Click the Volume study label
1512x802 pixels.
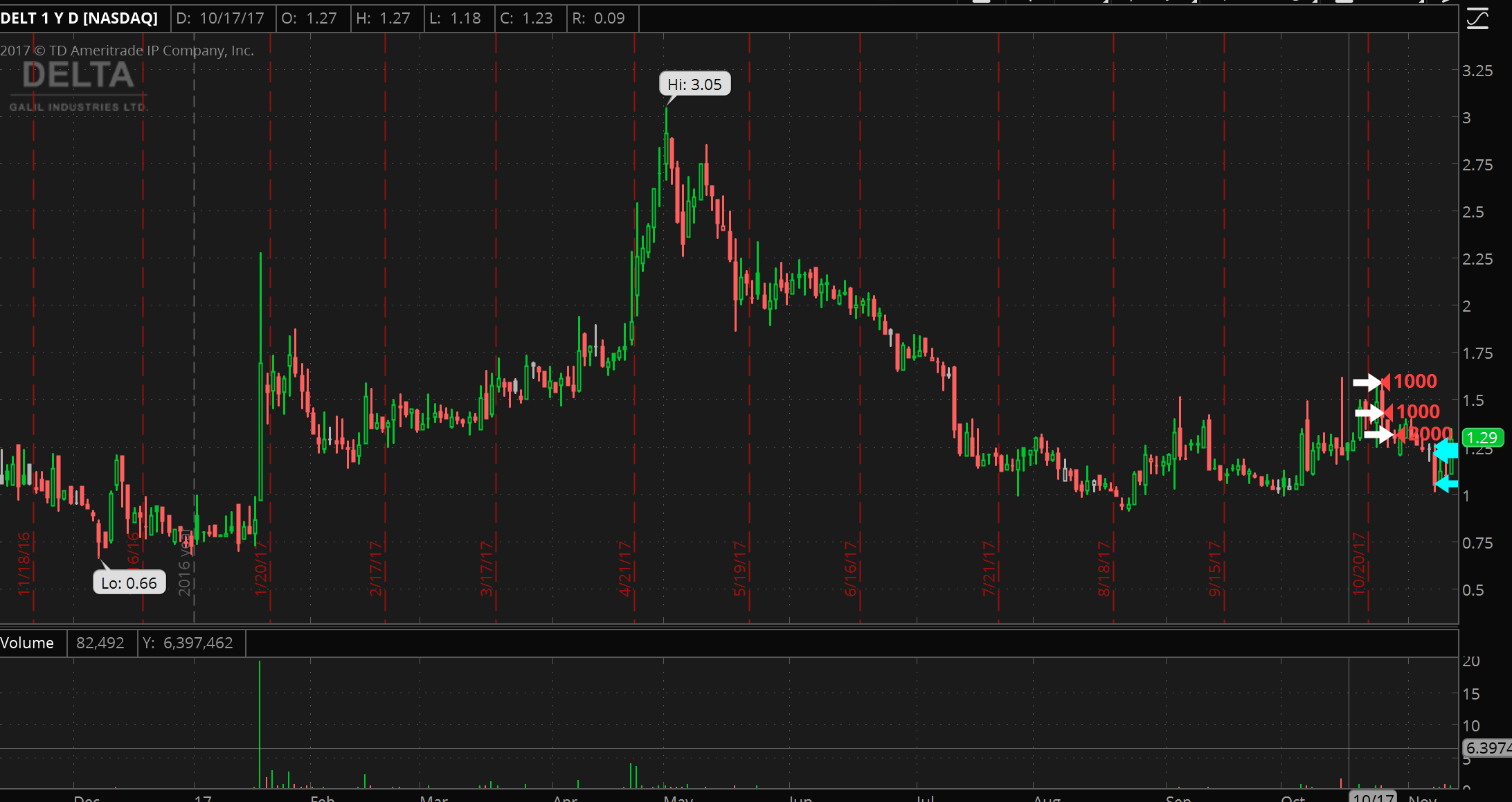pos(28,643)
